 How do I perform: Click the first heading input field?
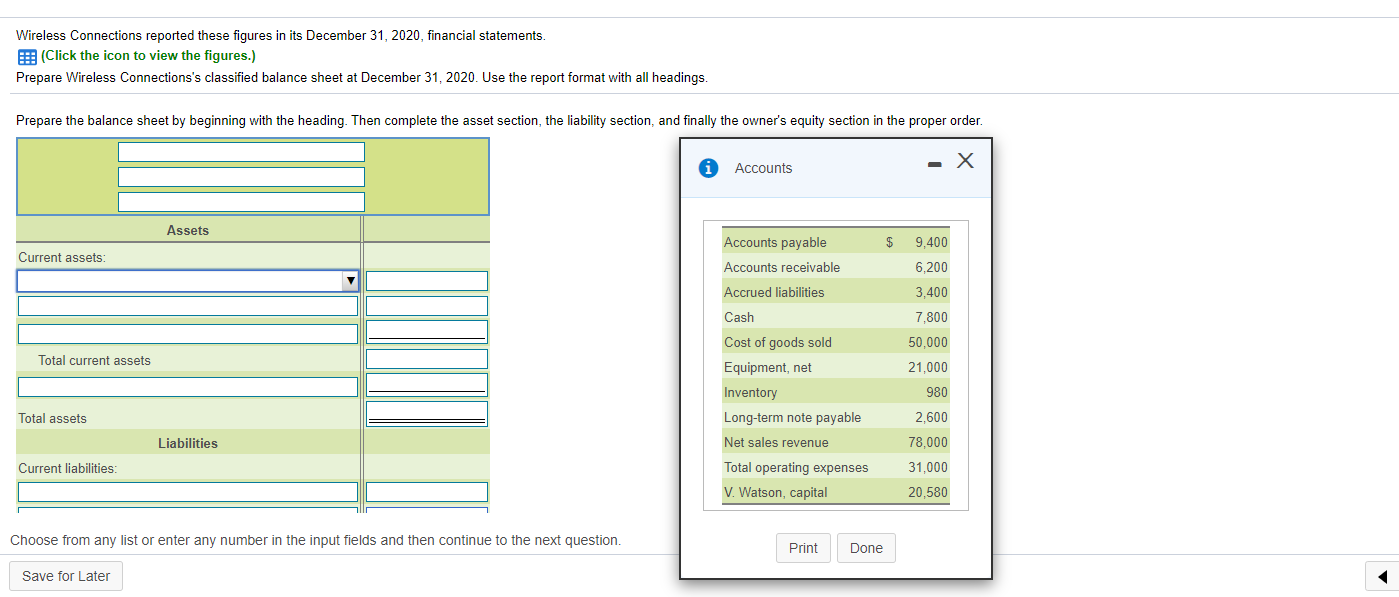click(x=241, y=152)
